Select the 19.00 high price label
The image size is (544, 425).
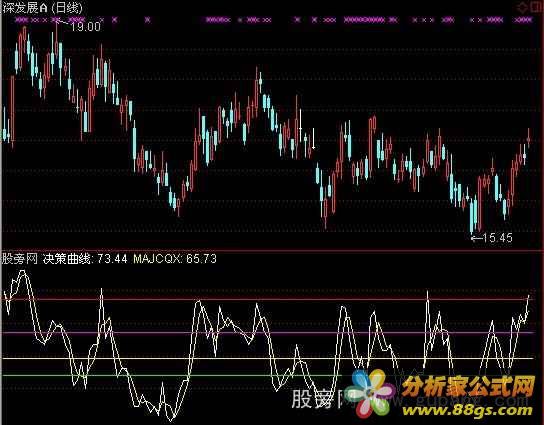click(x=86, y=27)
